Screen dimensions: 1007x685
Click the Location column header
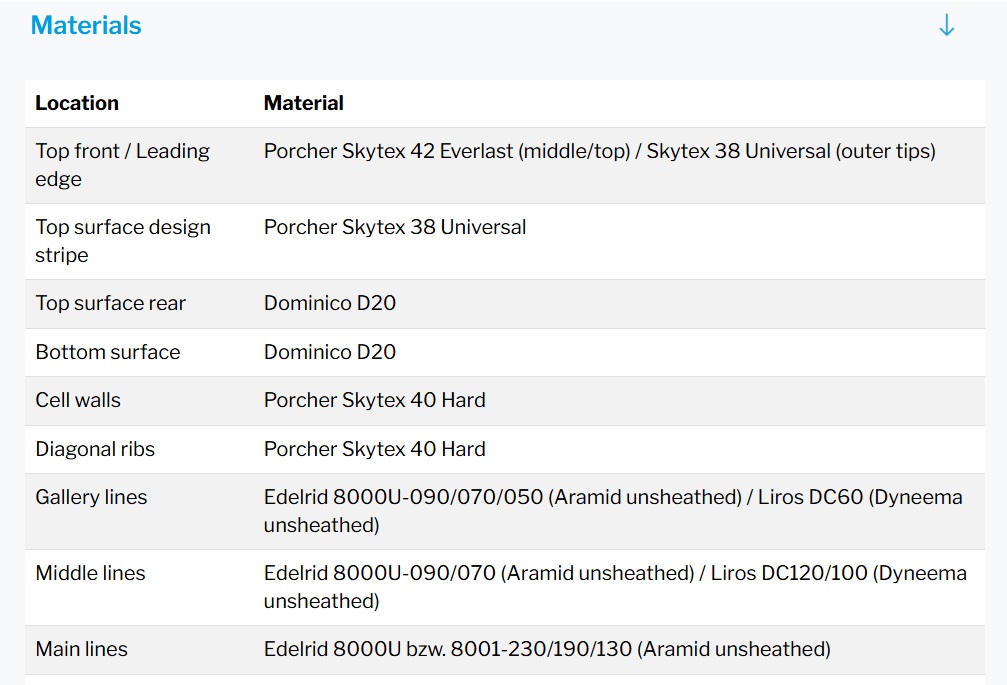coord(77,103)
